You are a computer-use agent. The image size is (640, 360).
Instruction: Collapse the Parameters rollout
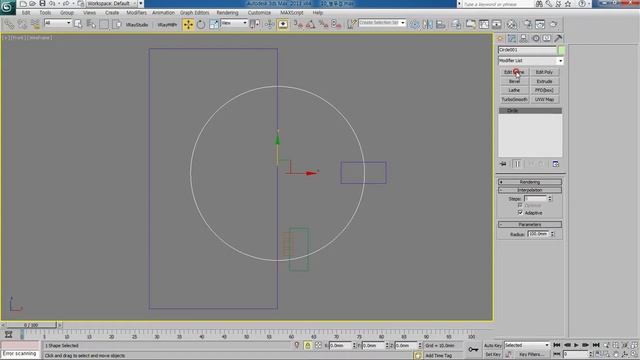coord(530,224)
